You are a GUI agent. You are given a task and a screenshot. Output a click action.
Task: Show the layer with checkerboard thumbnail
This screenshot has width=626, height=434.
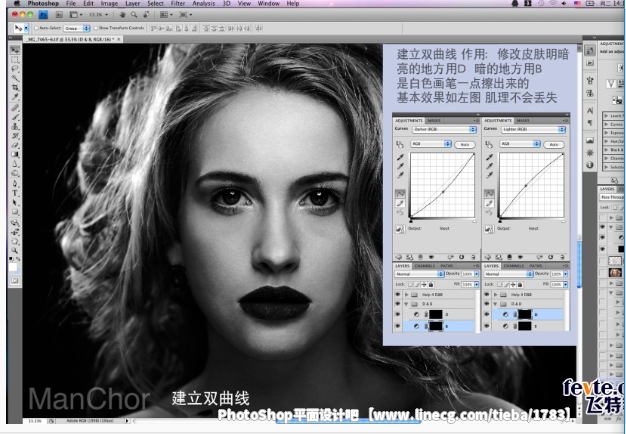pos(602,261)
